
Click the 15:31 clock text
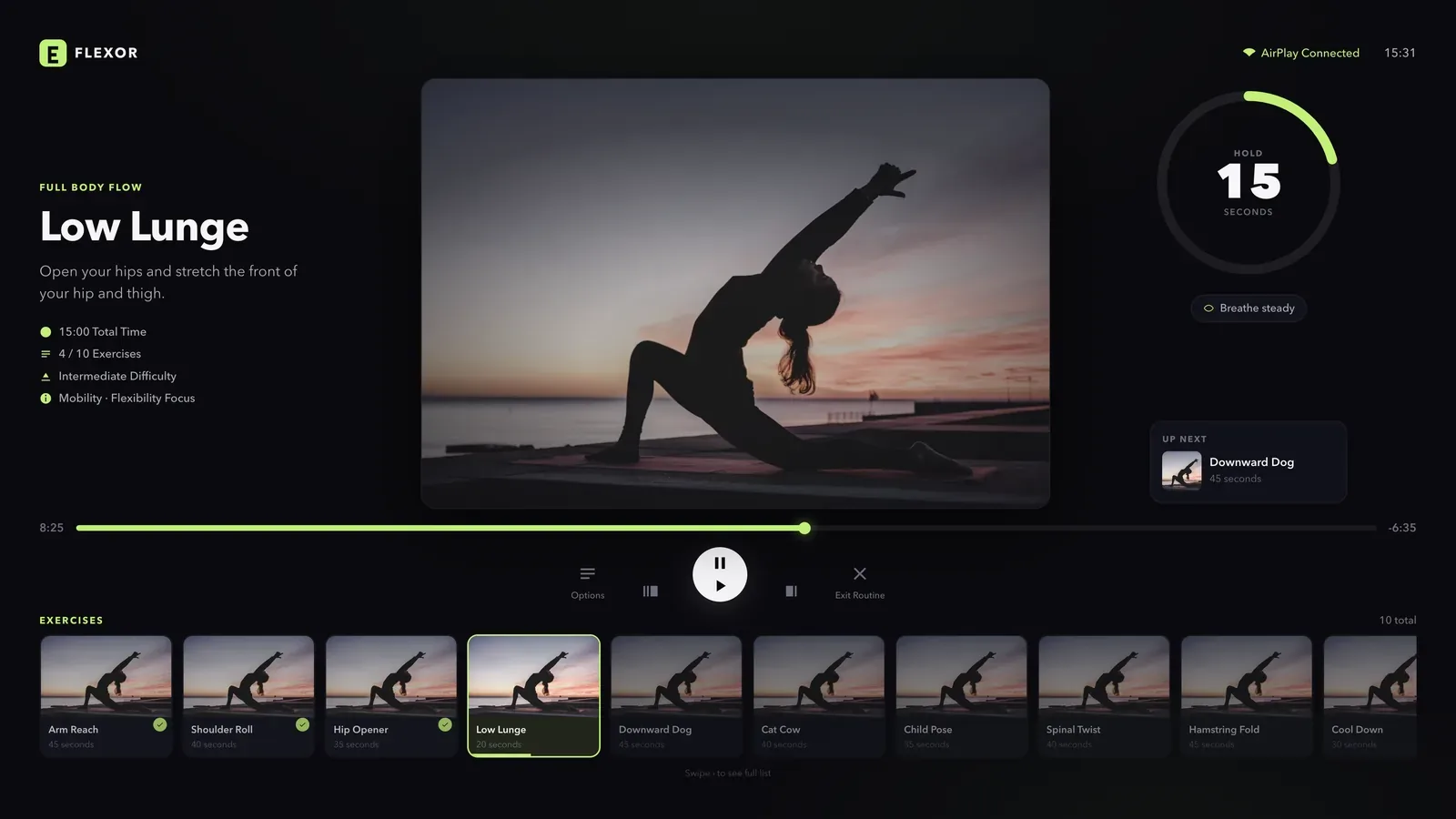(1400, 53)
